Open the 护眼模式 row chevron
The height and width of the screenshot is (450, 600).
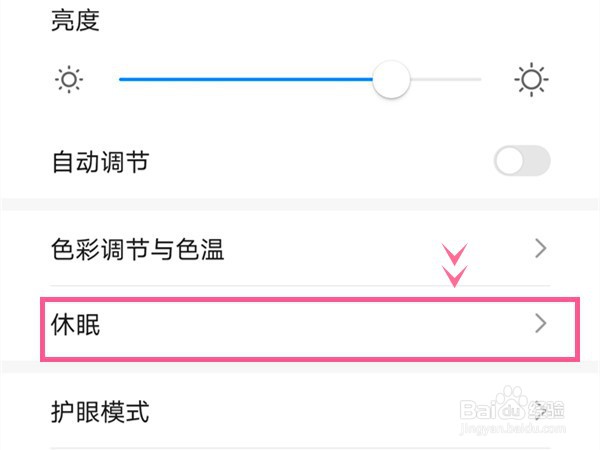[541, 411]
